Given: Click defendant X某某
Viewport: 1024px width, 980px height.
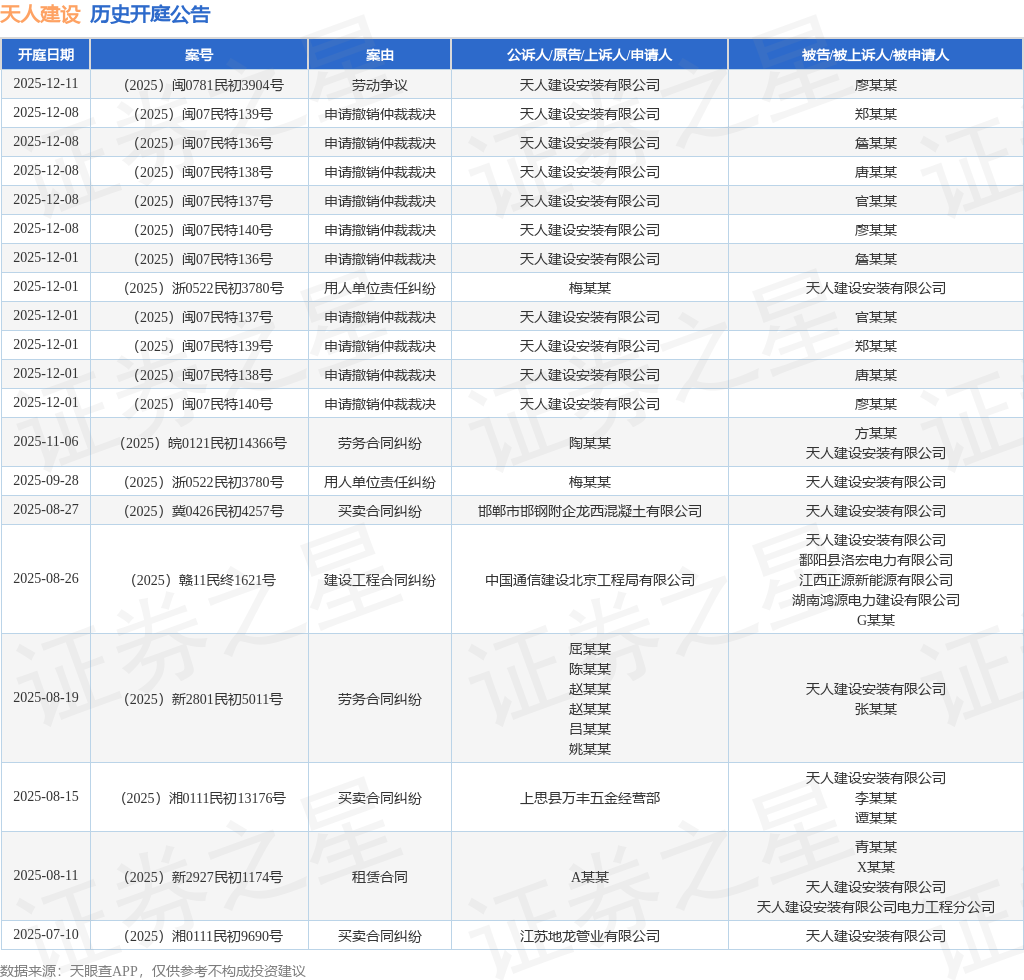Looking at the screenshot, I should 876,868.
